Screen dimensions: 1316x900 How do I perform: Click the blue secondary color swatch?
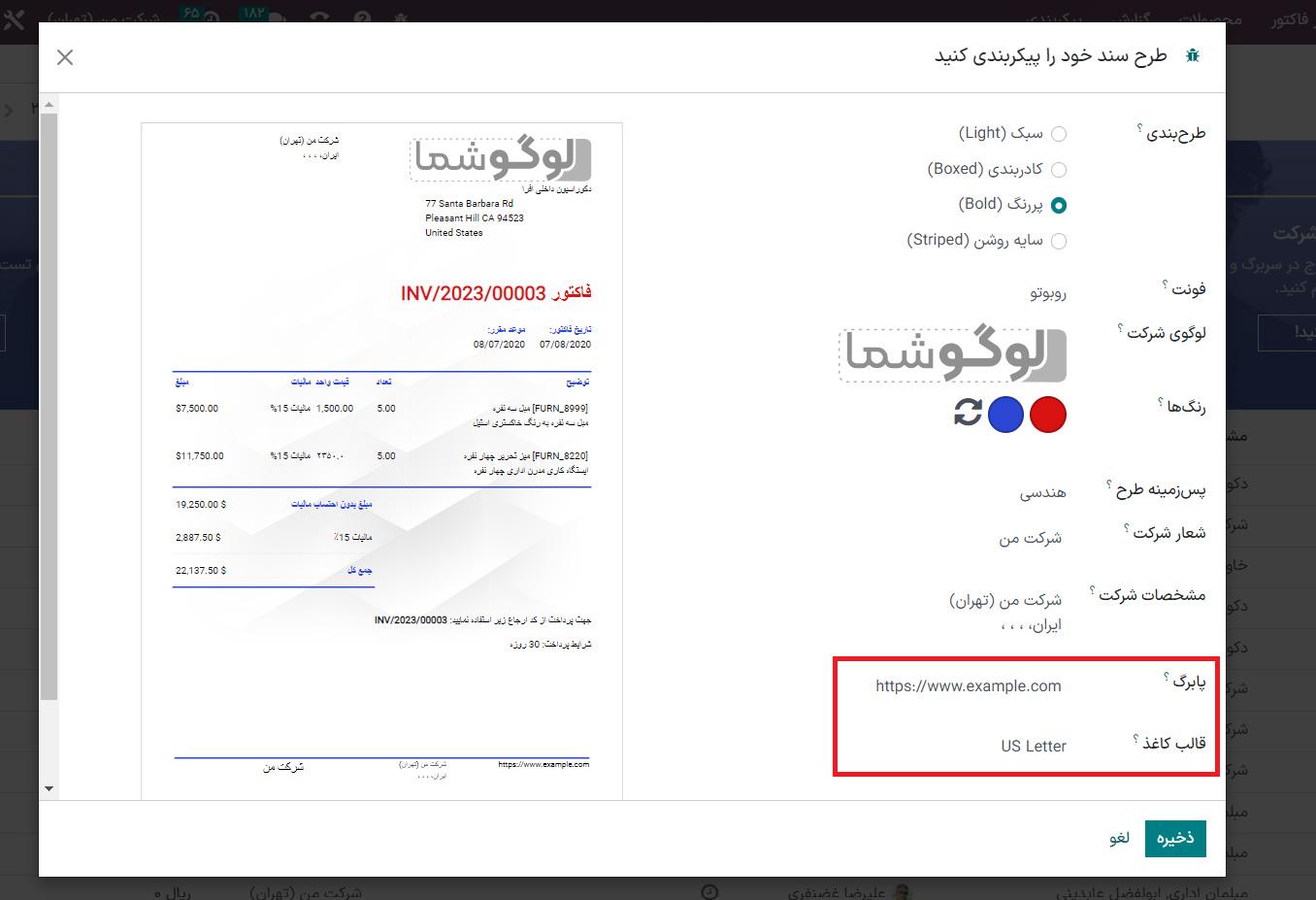(x=1005, y=415)
